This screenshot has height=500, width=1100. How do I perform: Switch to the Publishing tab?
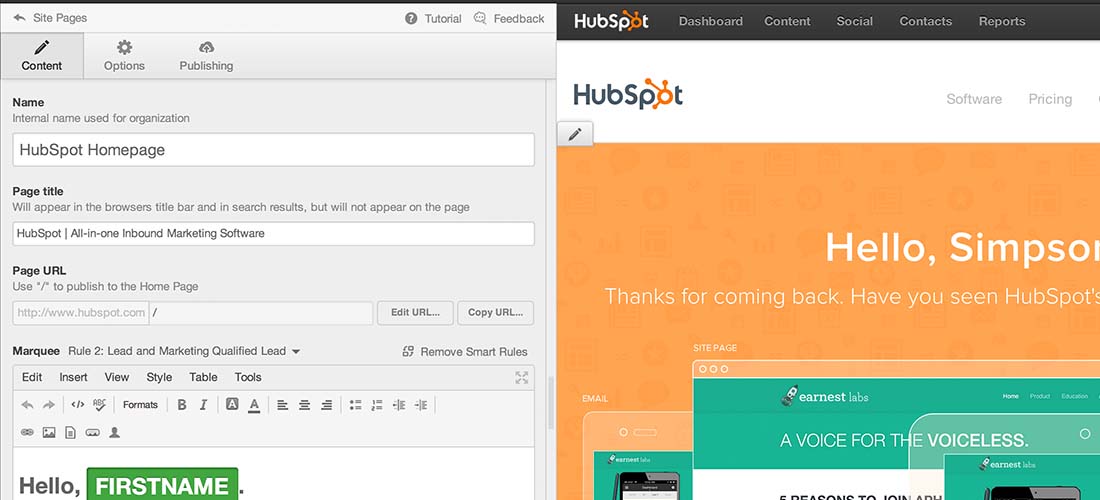(206, 55)
